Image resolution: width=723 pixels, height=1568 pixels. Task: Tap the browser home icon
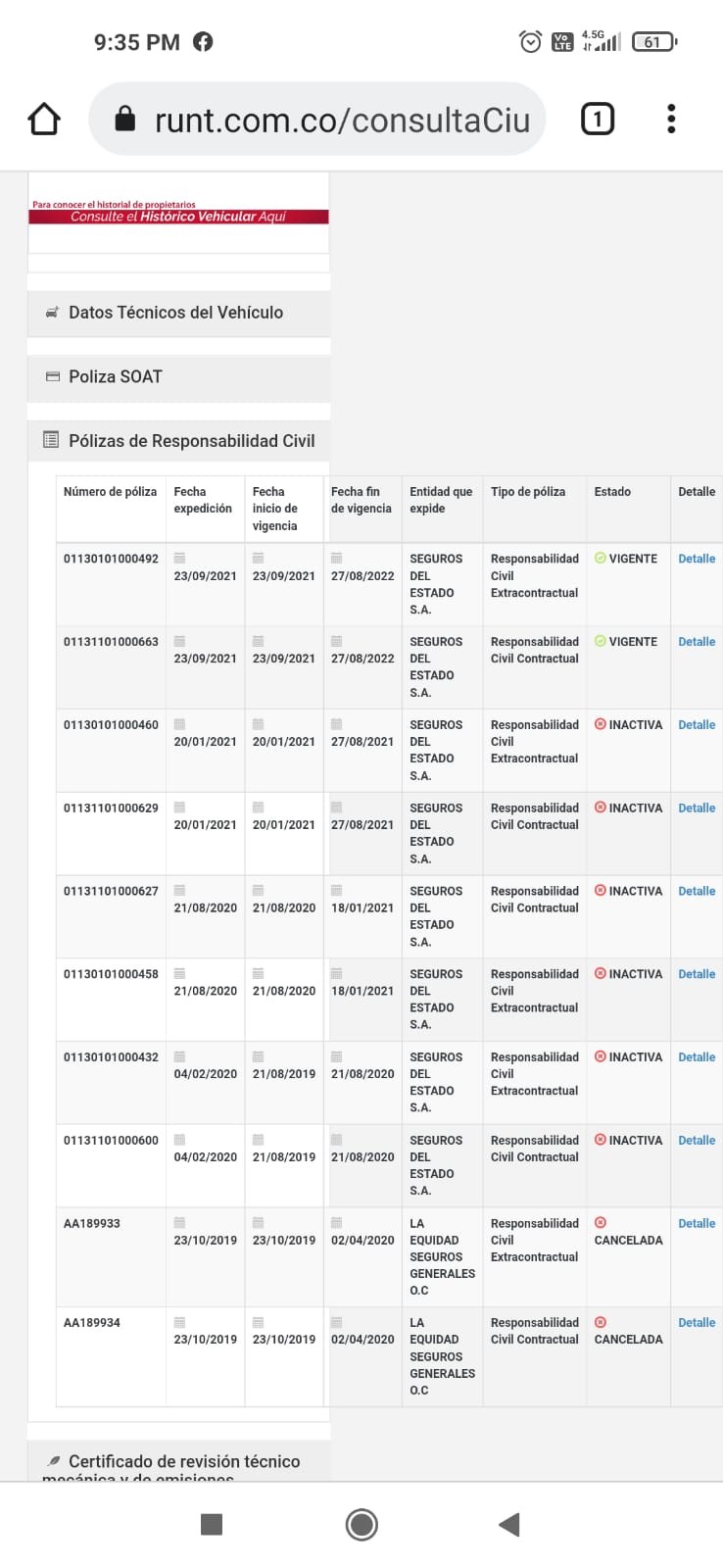44,120
